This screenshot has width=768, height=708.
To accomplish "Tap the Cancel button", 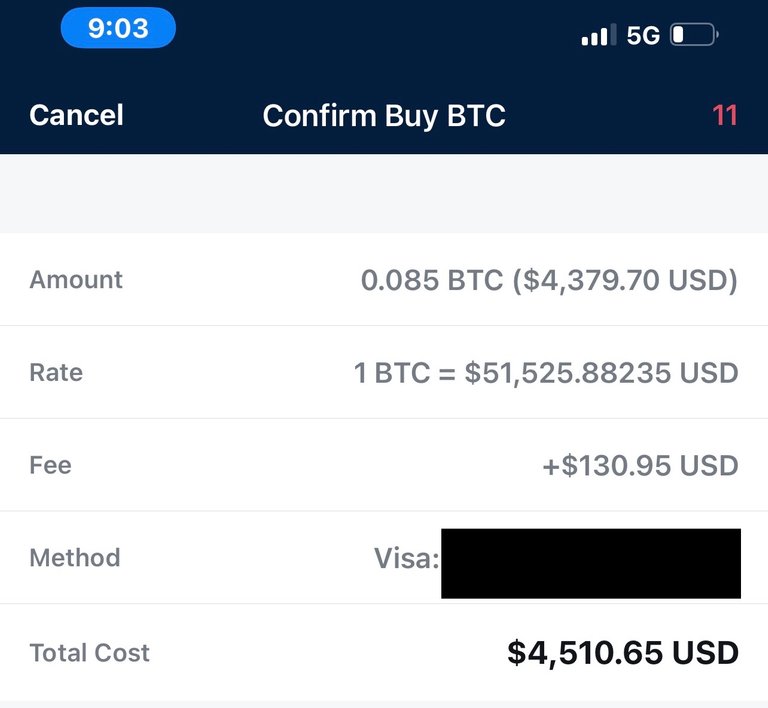I will pos(76,116).
